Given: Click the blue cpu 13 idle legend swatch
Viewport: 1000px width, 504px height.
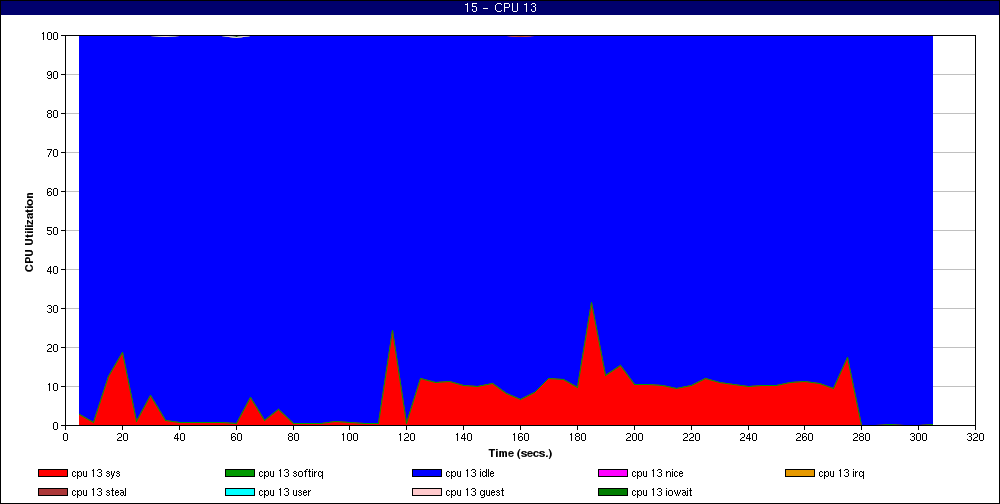Looking at the screenshot, I should (427, 473).
